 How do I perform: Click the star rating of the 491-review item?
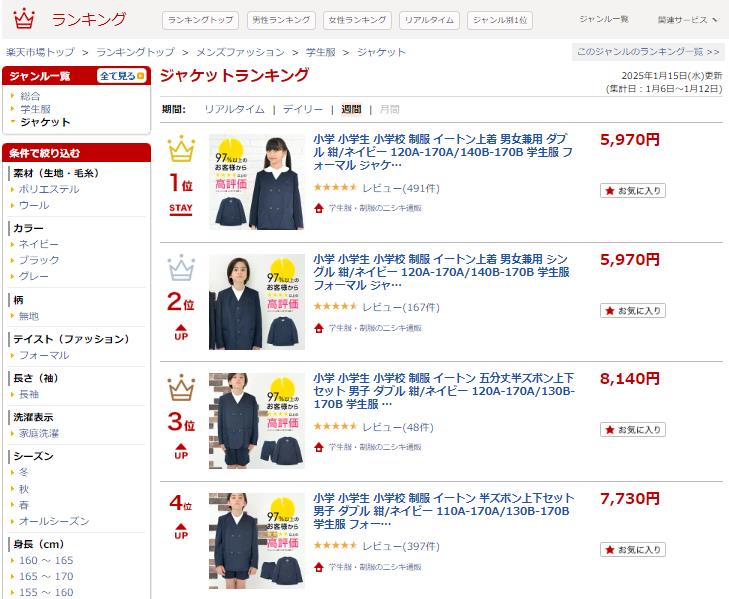point(335,188)
